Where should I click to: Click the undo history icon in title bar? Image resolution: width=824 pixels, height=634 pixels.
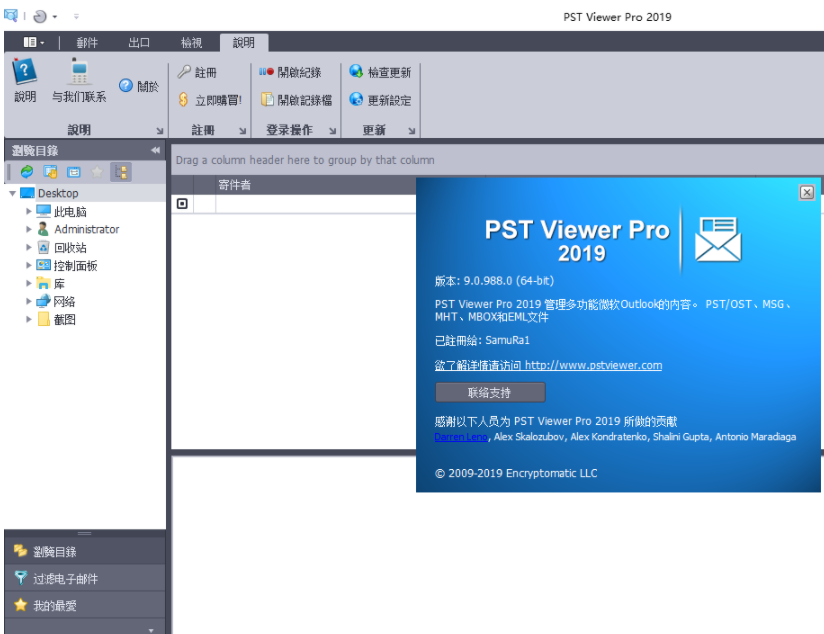[39, 17]
